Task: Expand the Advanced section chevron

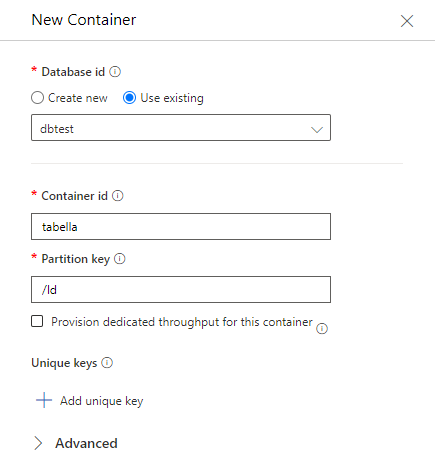Action: click(x=38, y=443)
